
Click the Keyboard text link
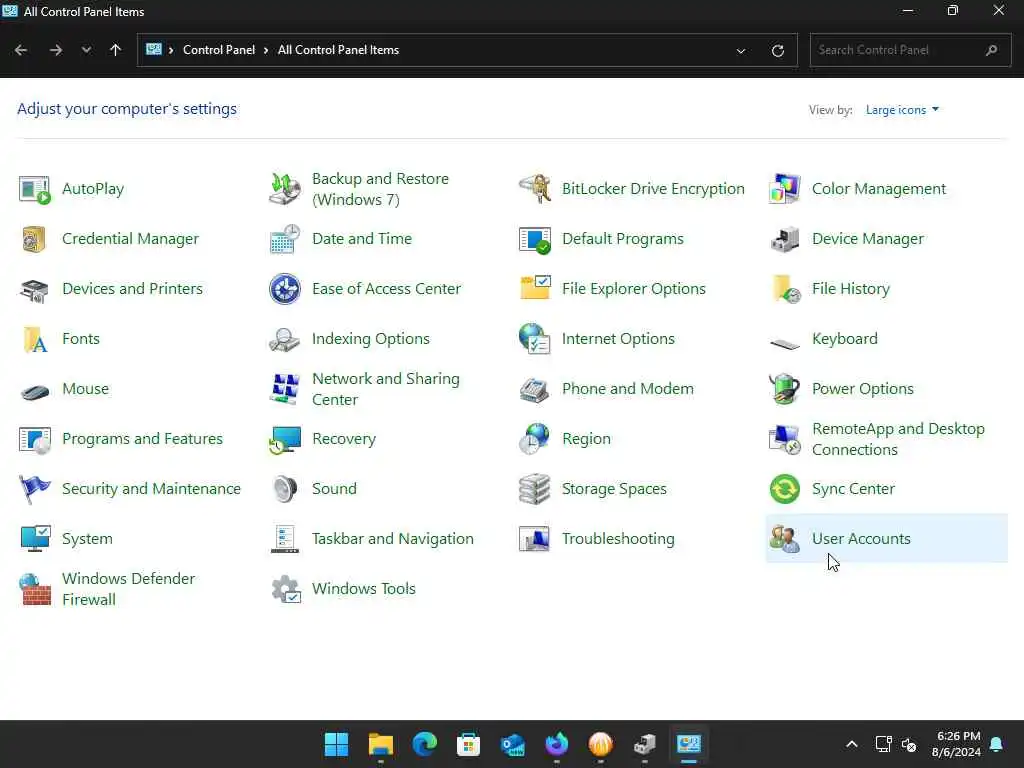(x=844, y=339)
